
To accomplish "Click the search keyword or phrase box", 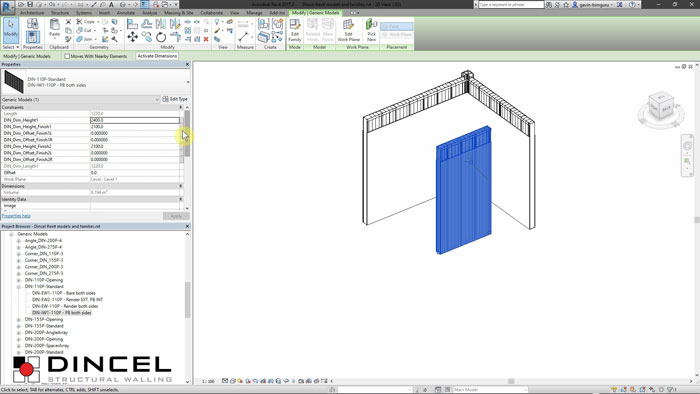I will (x=511, y=4).
